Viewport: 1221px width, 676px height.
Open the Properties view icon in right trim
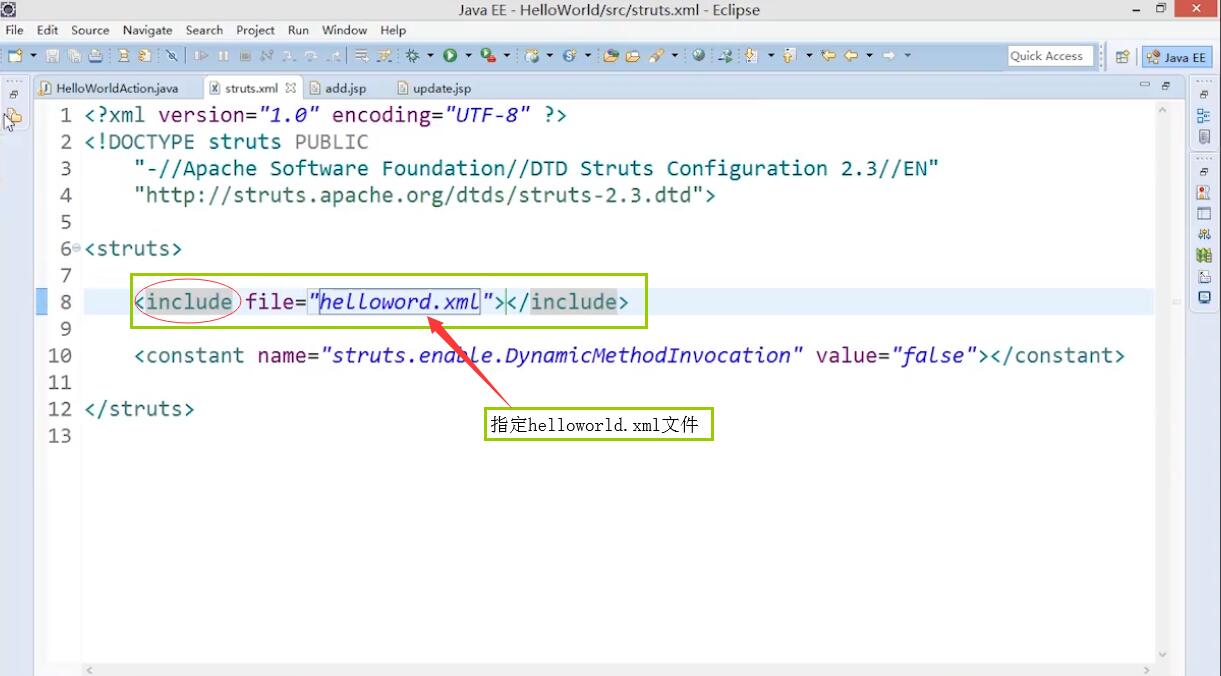1204,214
